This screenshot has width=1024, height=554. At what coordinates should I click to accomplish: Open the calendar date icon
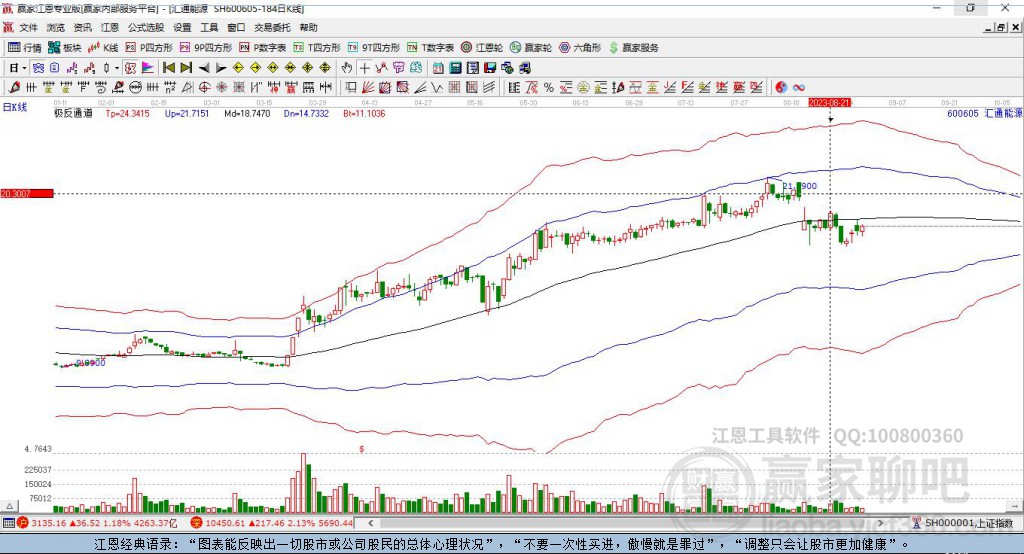tap(438, 68)
